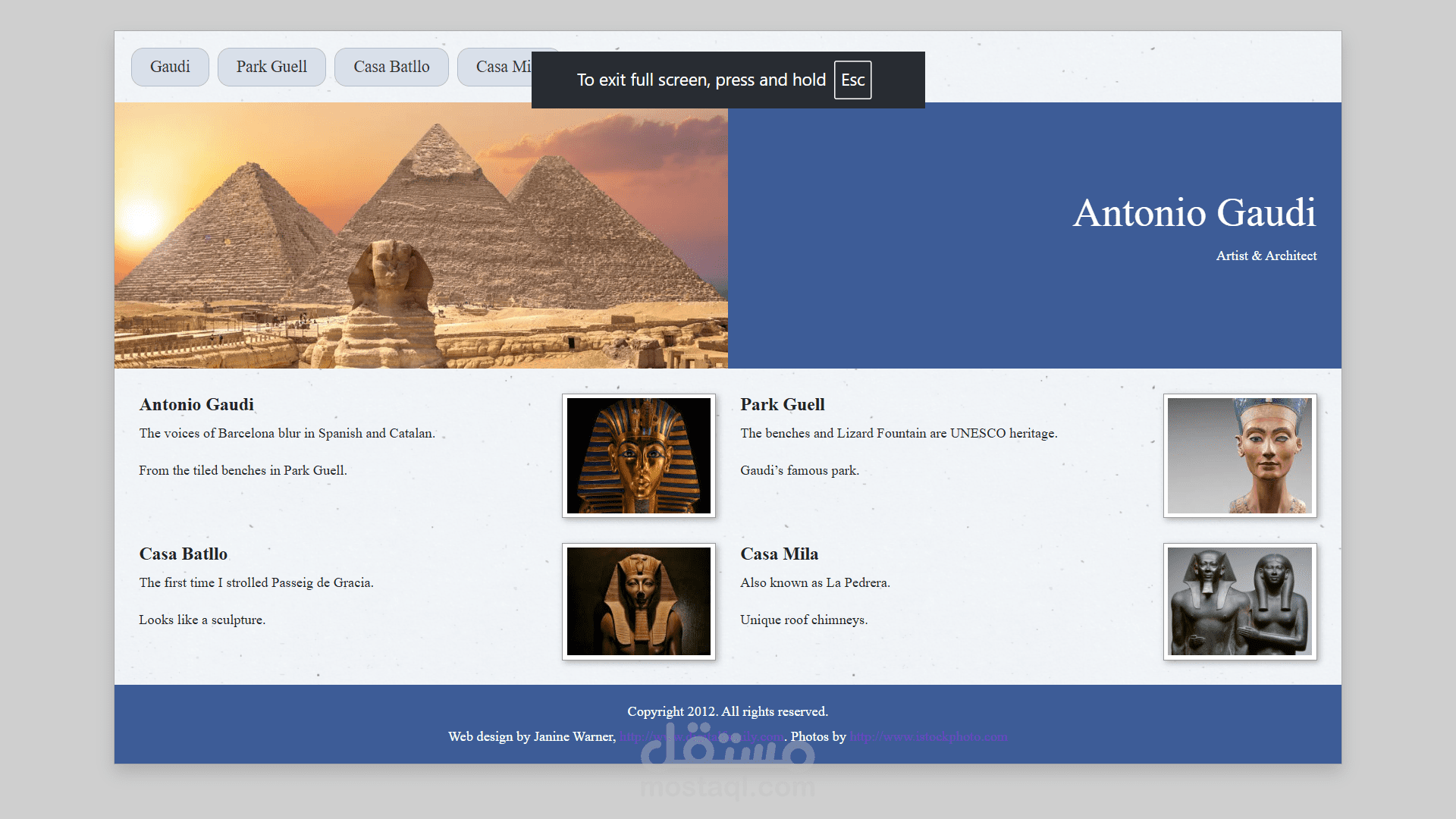Select the Gaudi navigation button
The width and height of the screenshot is (1456, 819).
coord(170,67)
